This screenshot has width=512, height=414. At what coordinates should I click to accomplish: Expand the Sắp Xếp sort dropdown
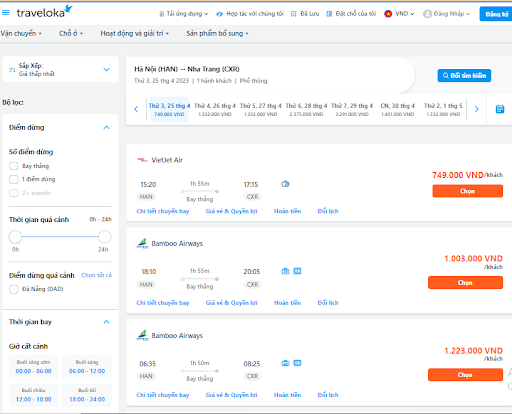[60, 69]
